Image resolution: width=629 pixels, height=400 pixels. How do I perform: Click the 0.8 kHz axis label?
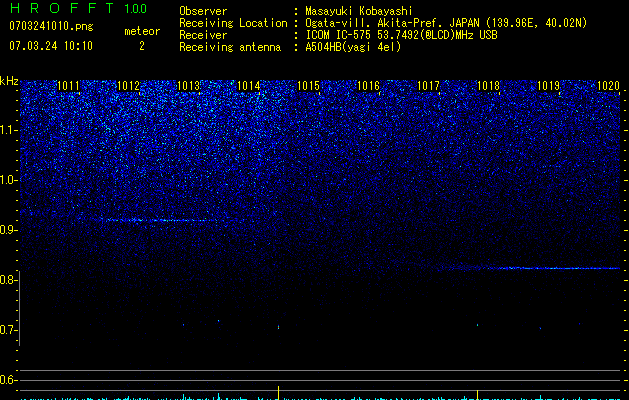tap(9, 280)
